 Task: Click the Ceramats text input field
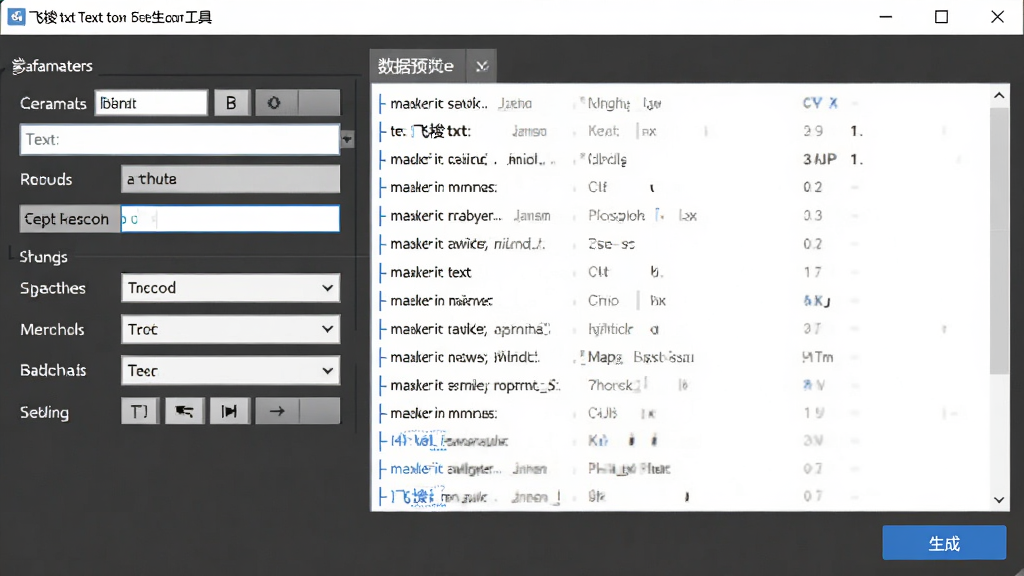point(151,103)
